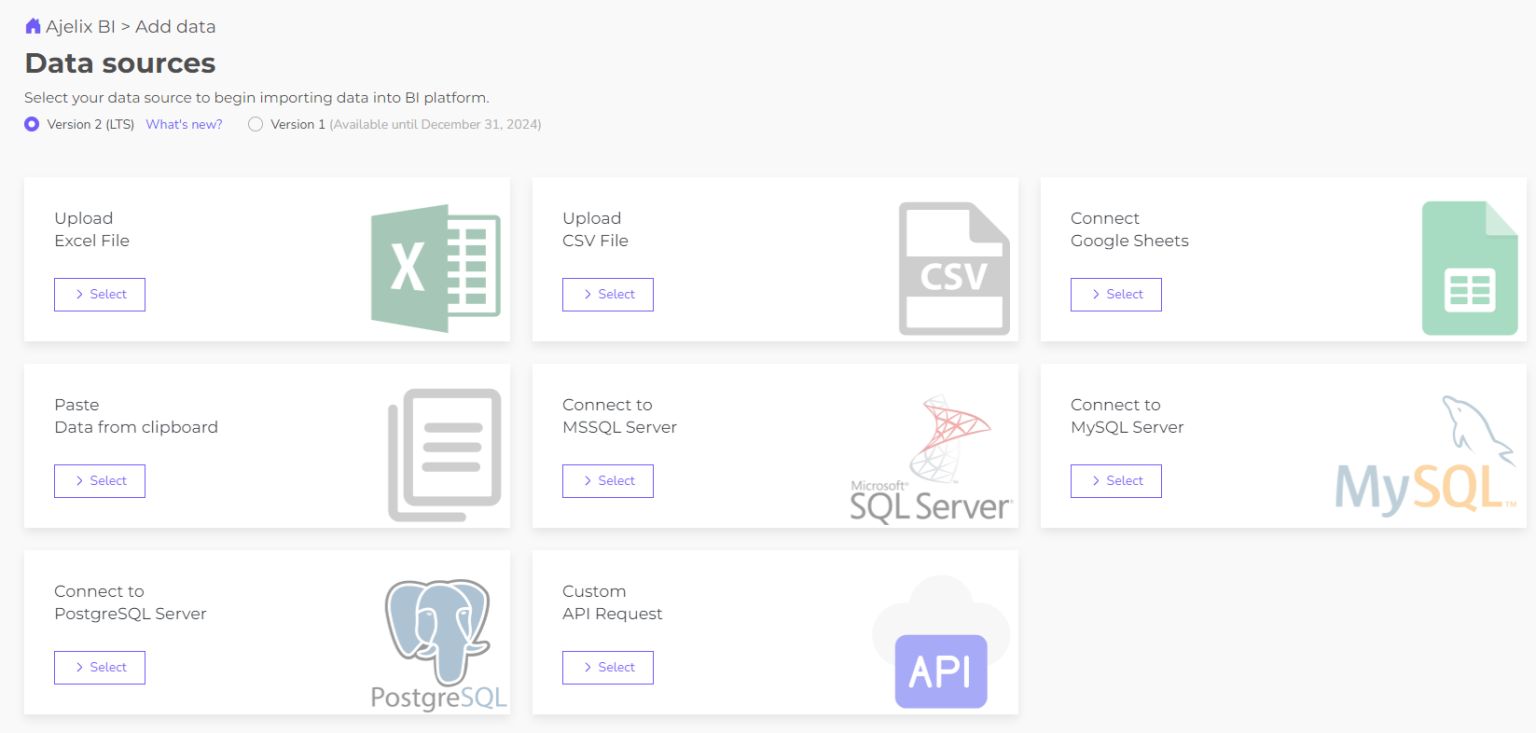Click the Microsoft SQL Server logo

[932, 459]
